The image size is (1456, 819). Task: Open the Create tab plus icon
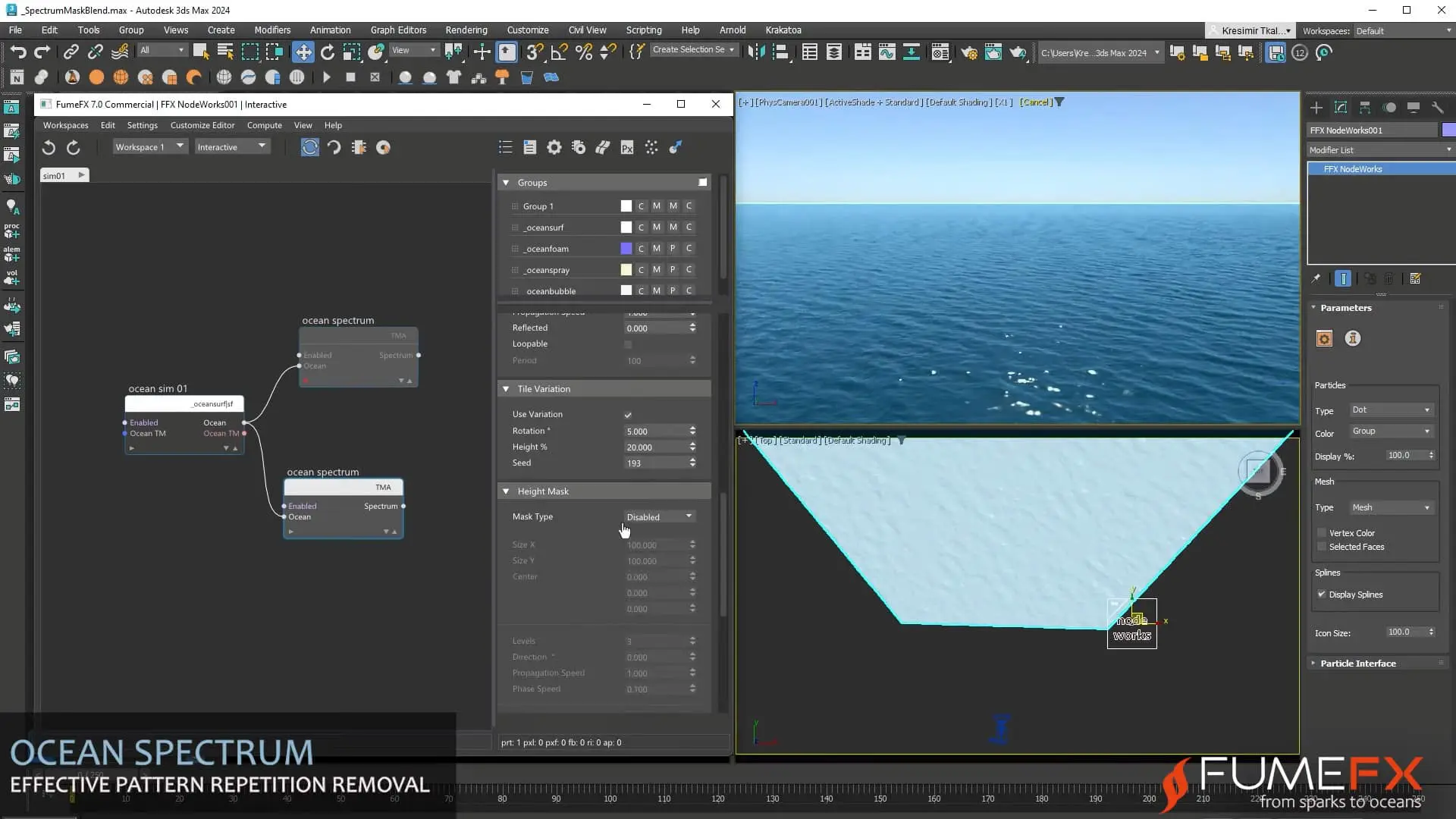click(x=1316, y=108)
